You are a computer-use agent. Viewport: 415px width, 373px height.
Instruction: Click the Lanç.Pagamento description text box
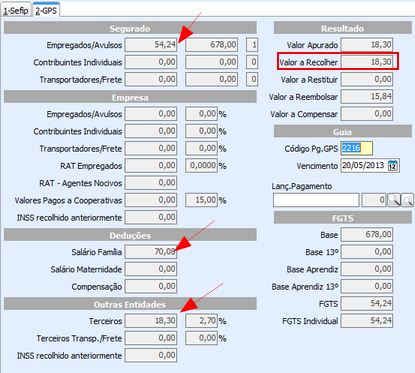coord(316,200)
